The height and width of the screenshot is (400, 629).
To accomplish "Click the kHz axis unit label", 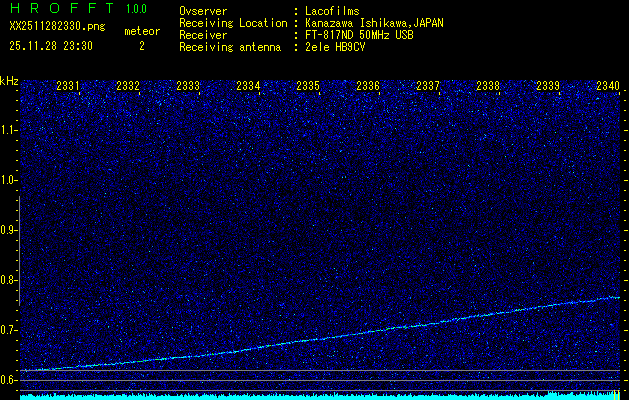I will (x=9, y=81).
